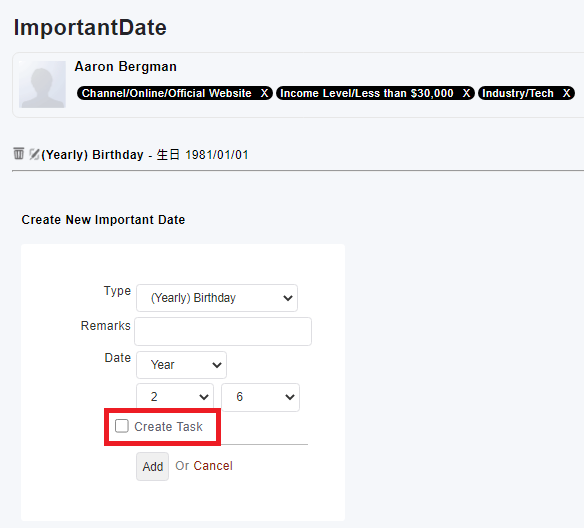Screen dimensions: 584x528
Task: Select the Channel/Online/Official Website tag label
Action: click(166, 93)
